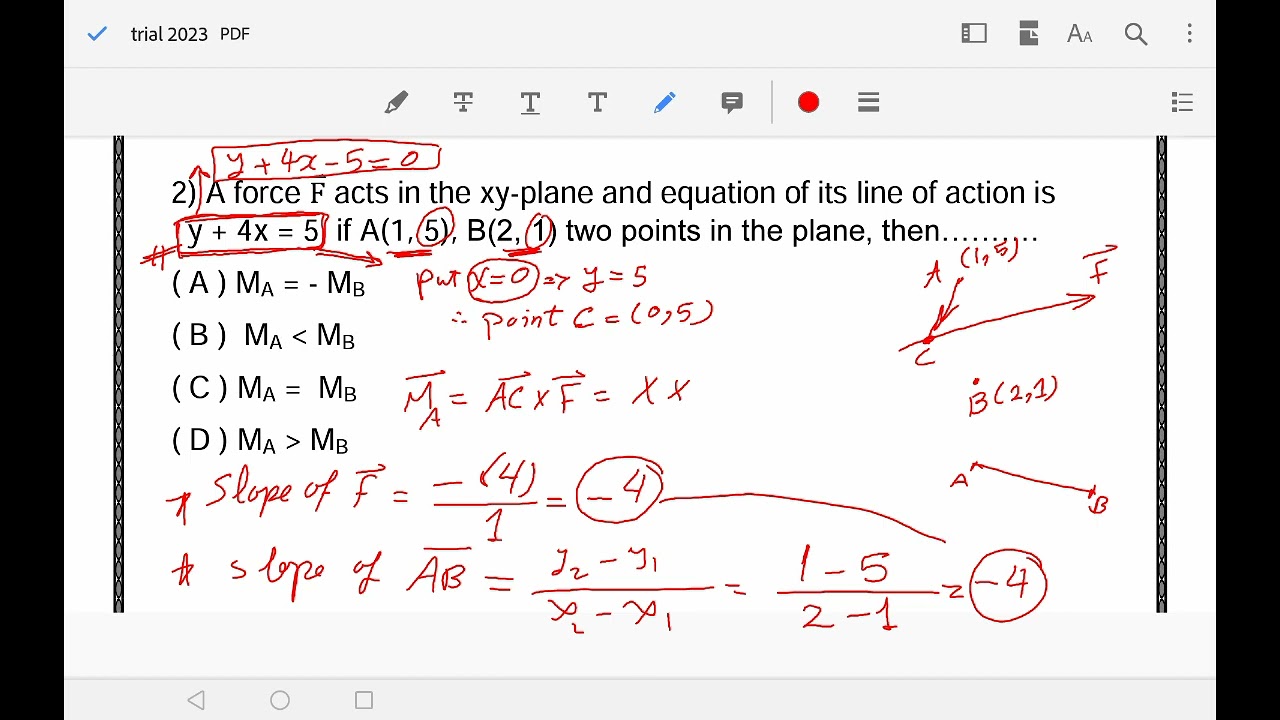Image resolution: width=1280 pixels, height=720 pixels.
Task: Select the add text tool
Action: point(597,102)
